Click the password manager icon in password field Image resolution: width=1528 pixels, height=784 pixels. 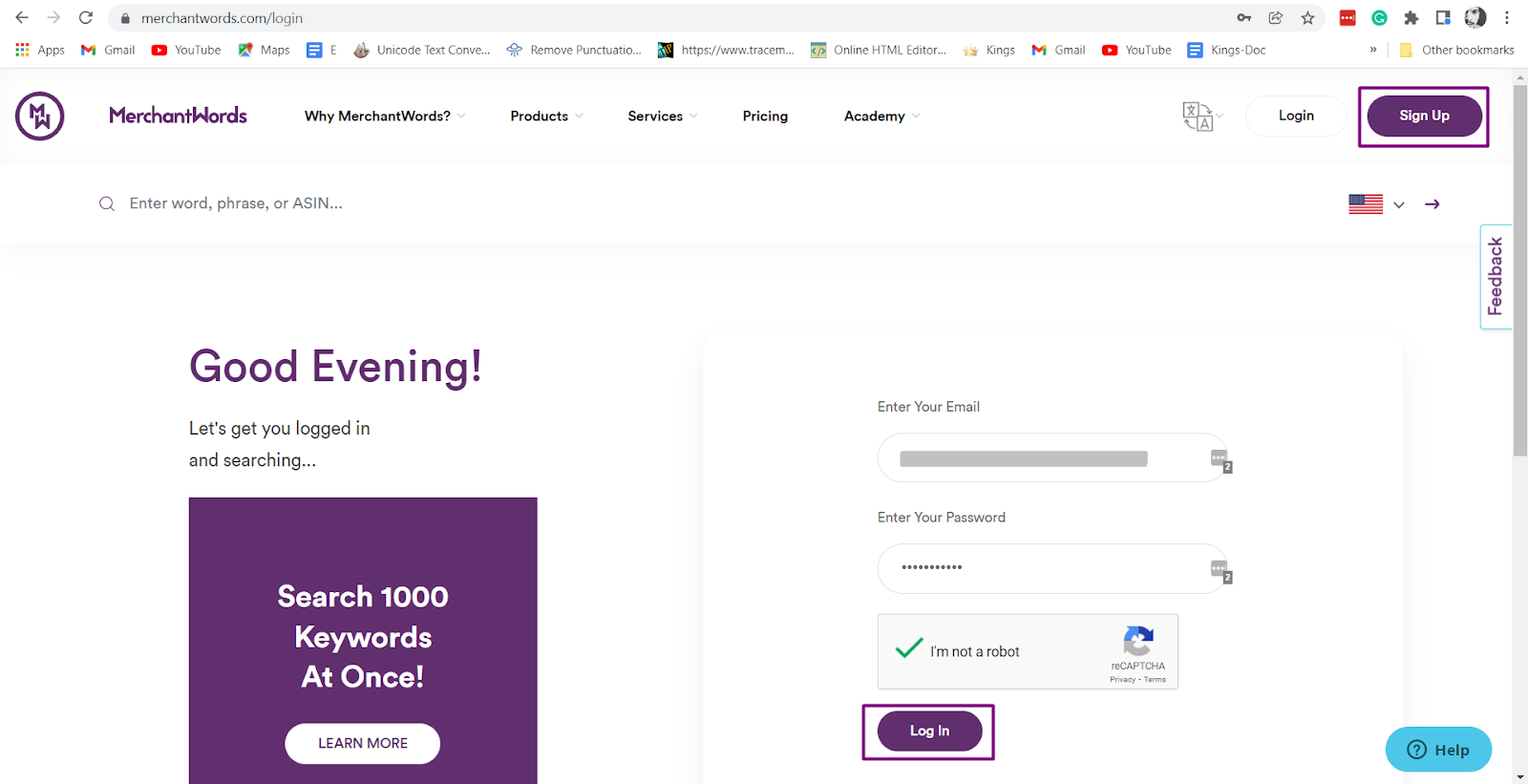[1220, 571]
